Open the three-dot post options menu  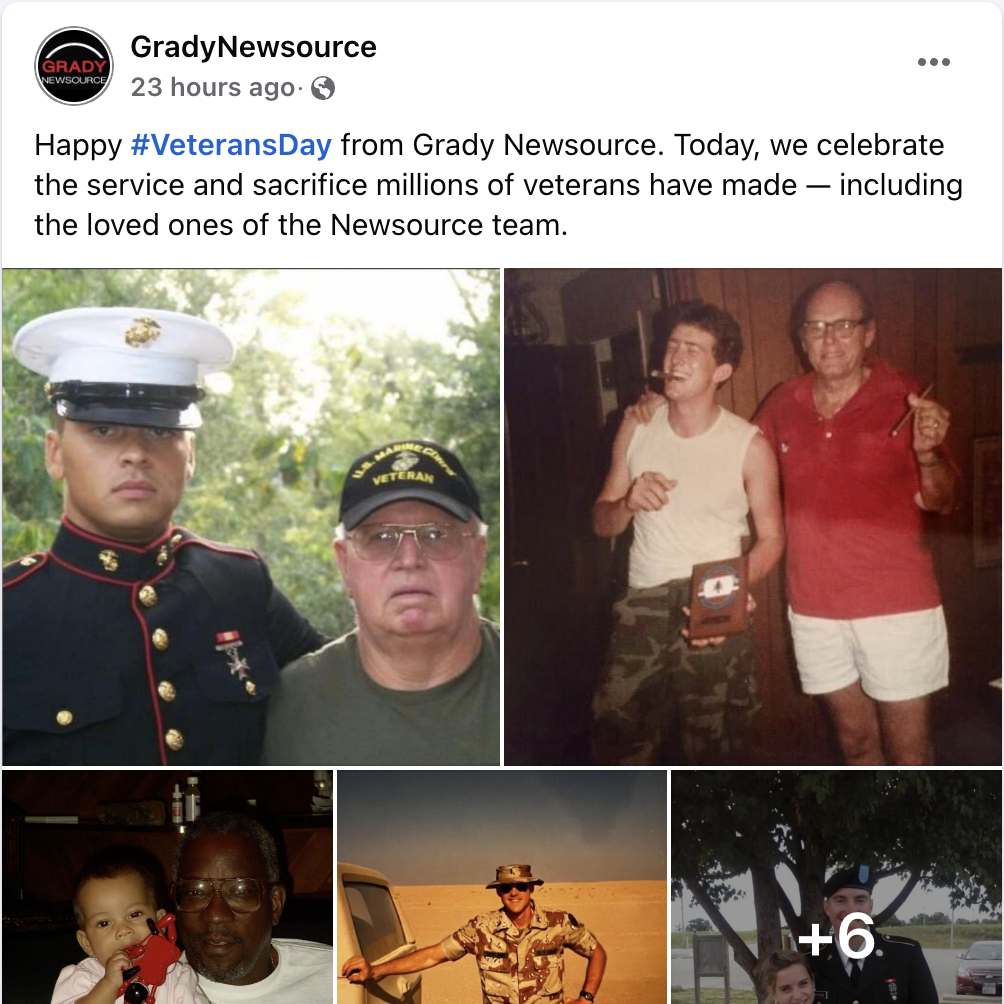pyautogui.click(x=933, y=62)
